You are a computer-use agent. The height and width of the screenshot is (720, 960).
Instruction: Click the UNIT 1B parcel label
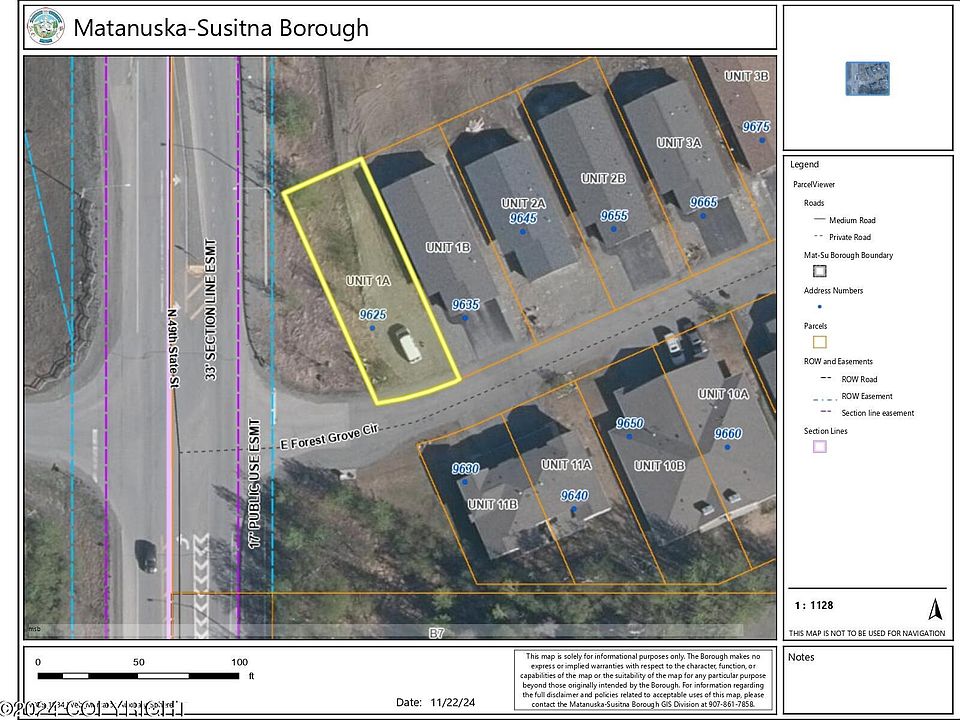(448, 247)
